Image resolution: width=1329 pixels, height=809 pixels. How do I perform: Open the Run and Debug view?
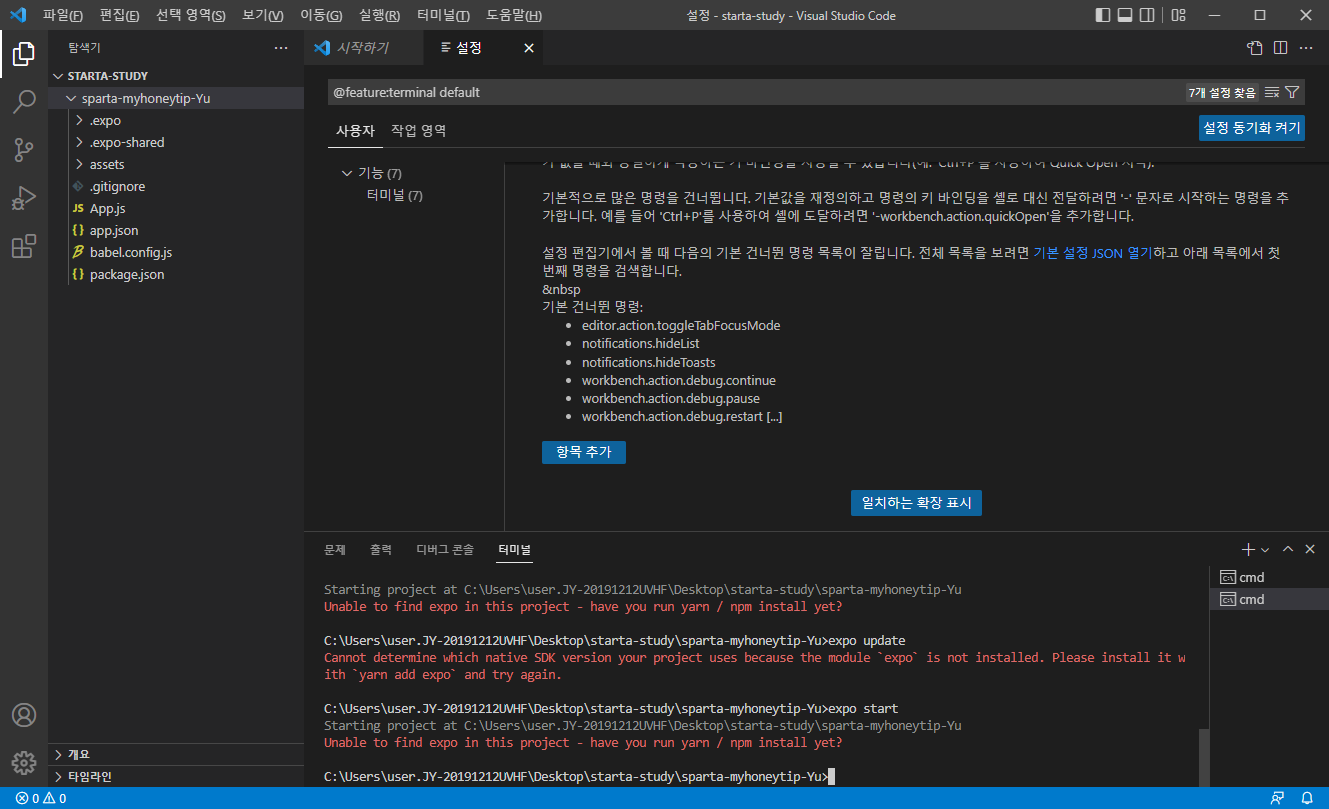24,198
